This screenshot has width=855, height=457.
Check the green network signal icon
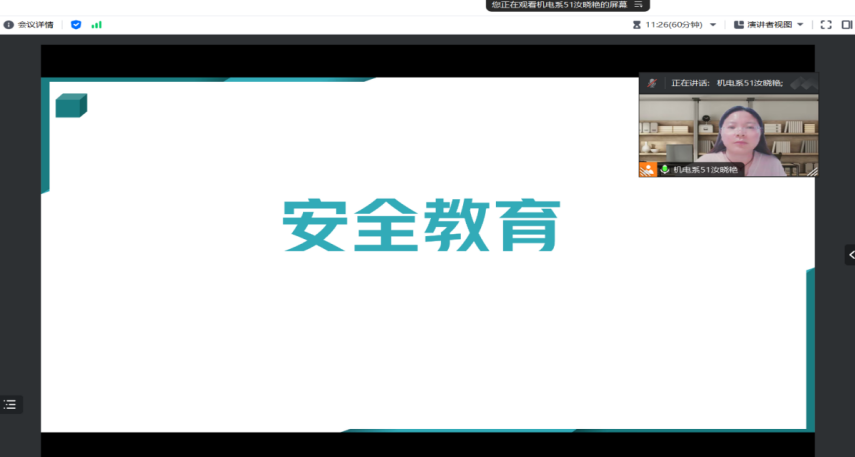coord(96,24)
